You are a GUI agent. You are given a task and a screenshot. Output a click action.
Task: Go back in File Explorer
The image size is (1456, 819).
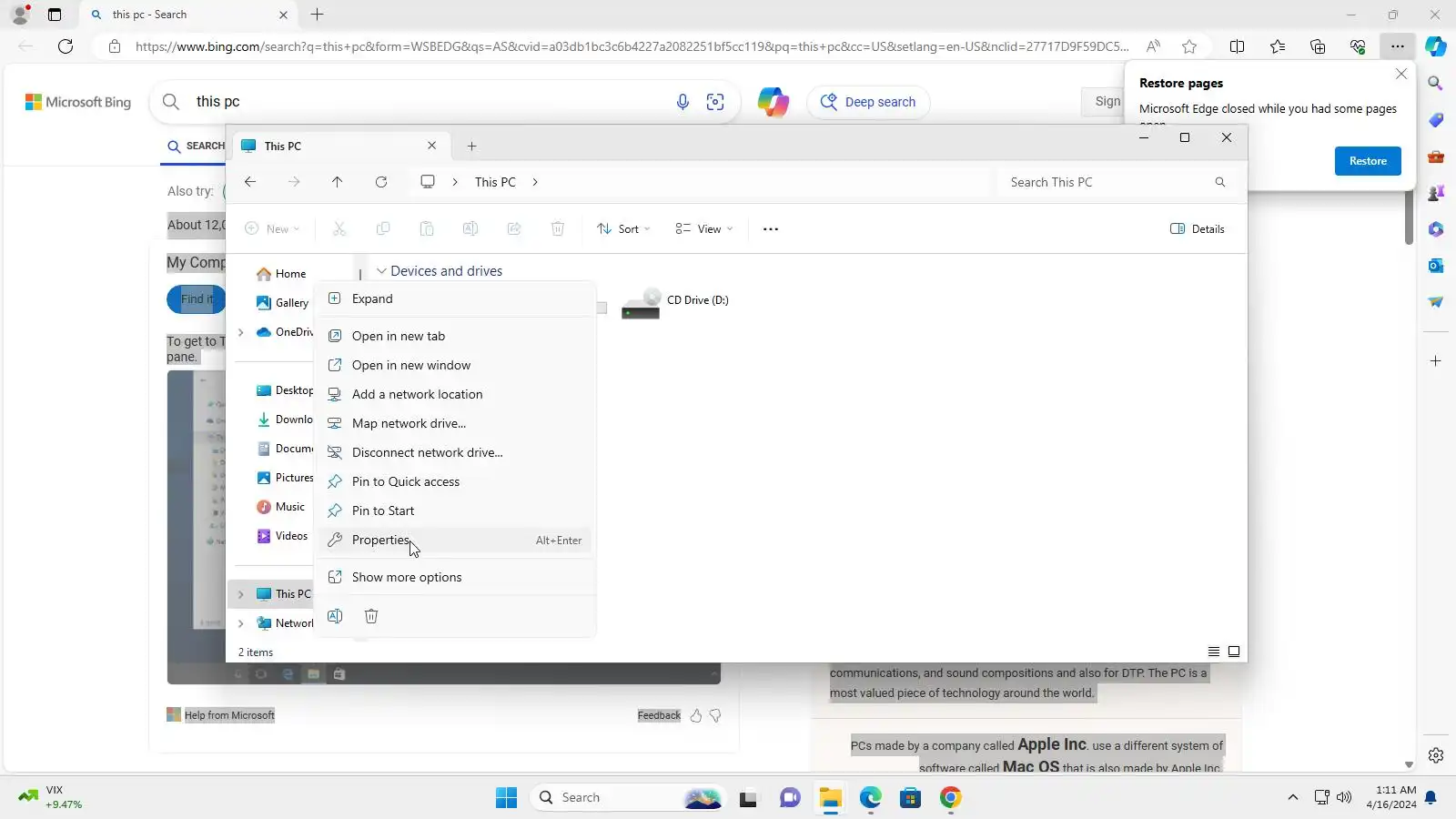[250, 182]
